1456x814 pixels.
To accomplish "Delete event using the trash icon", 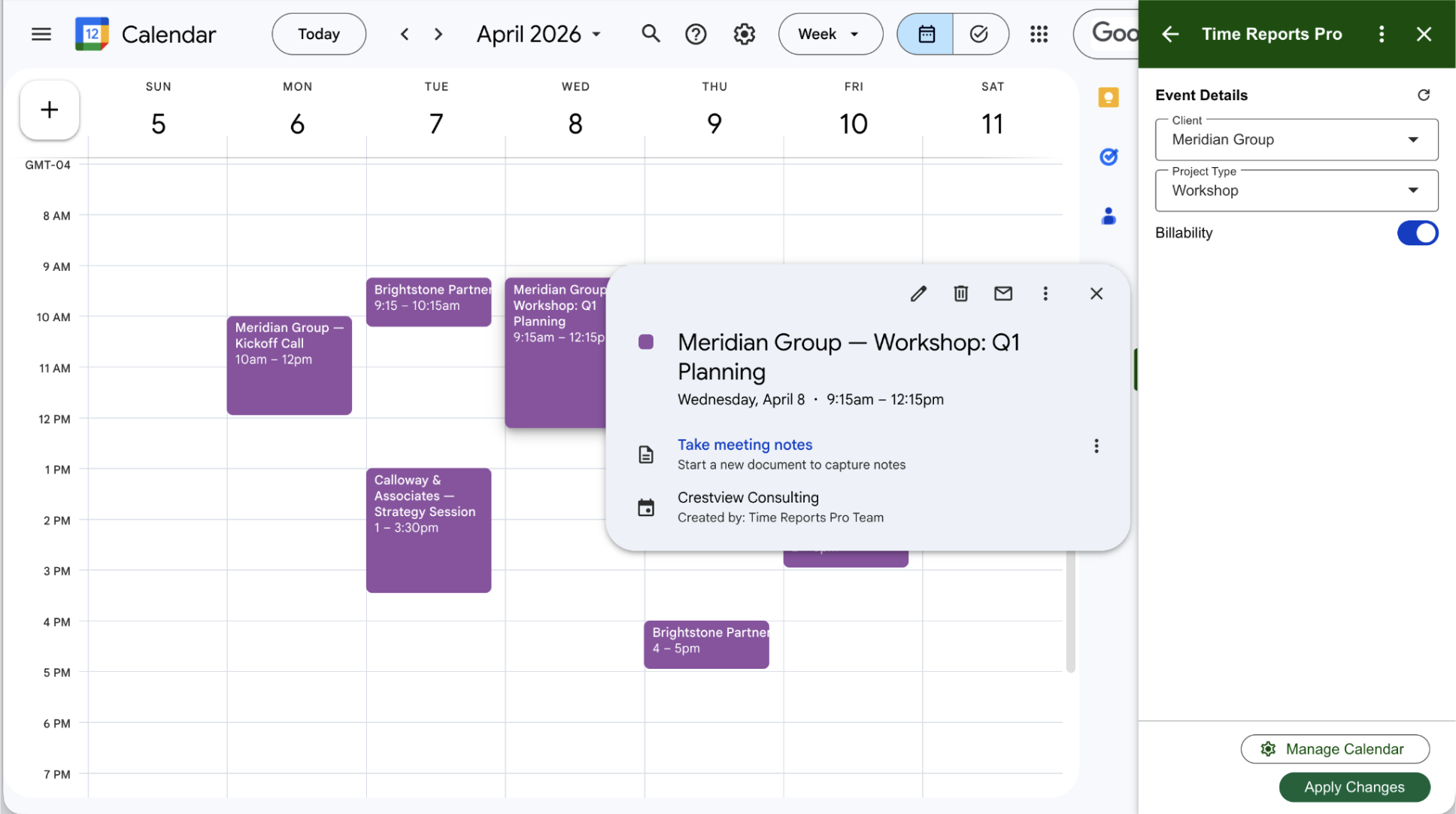I will (x=960, y=293).
